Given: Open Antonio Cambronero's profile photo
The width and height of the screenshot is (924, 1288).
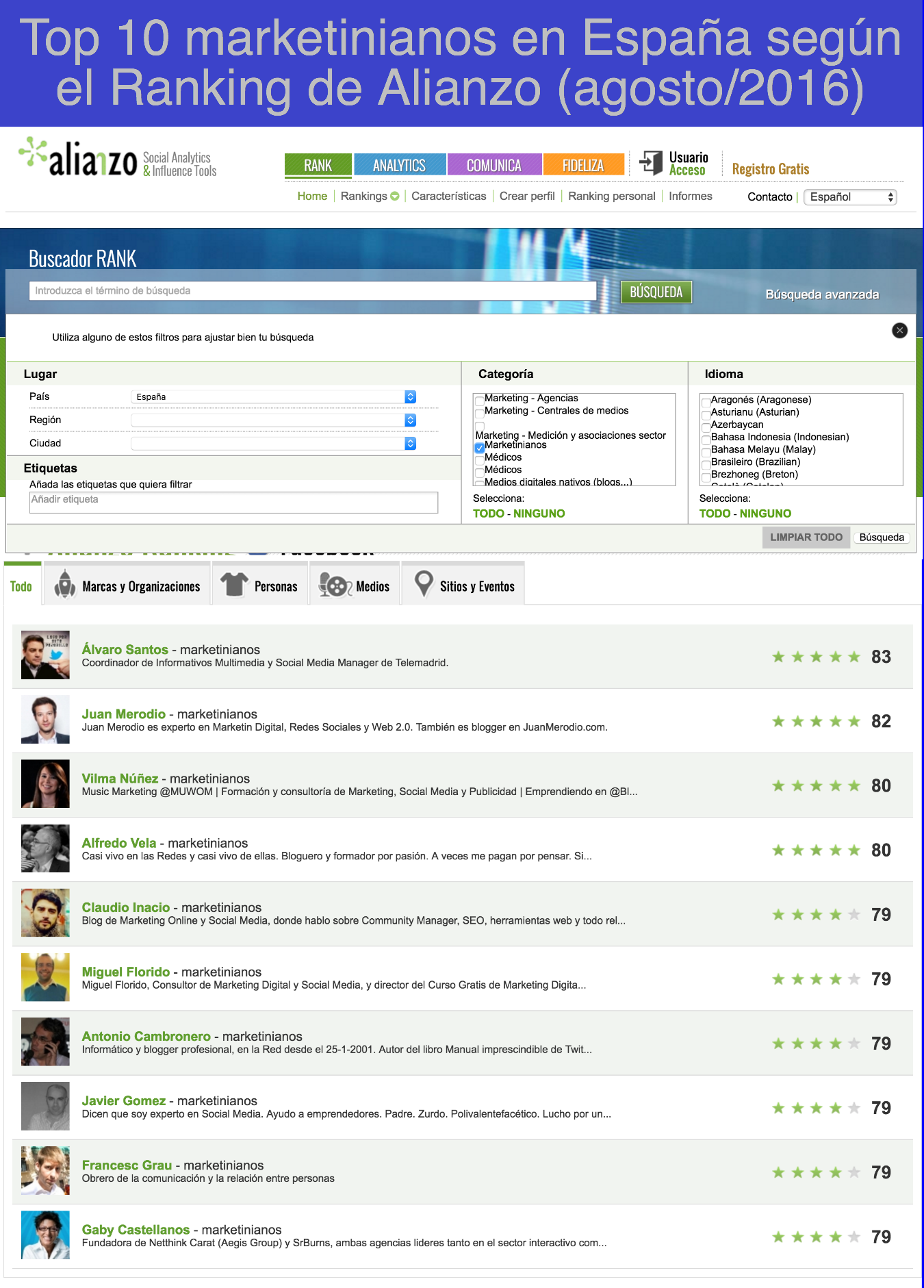Looking at the screenshot, I should [45, 1041].
